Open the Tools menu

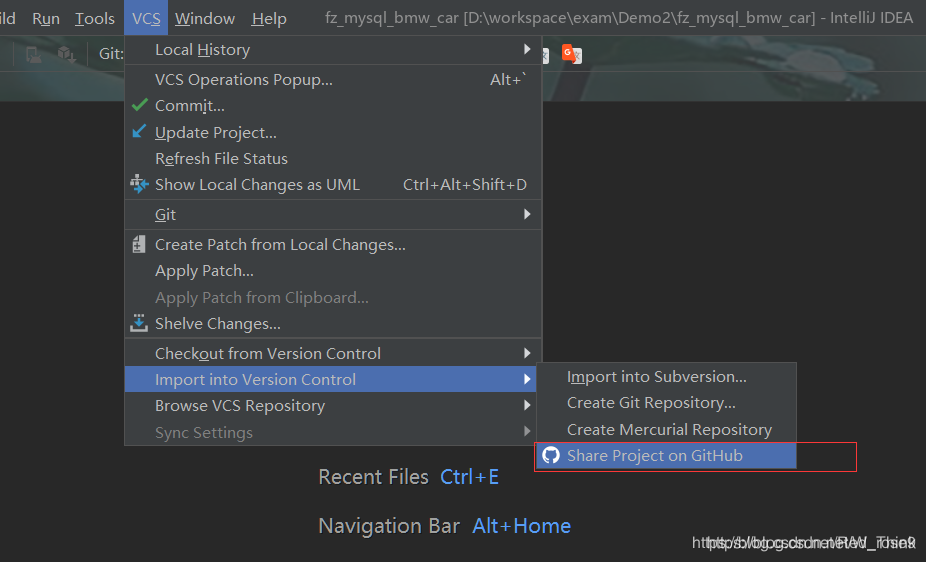[94, 18]
